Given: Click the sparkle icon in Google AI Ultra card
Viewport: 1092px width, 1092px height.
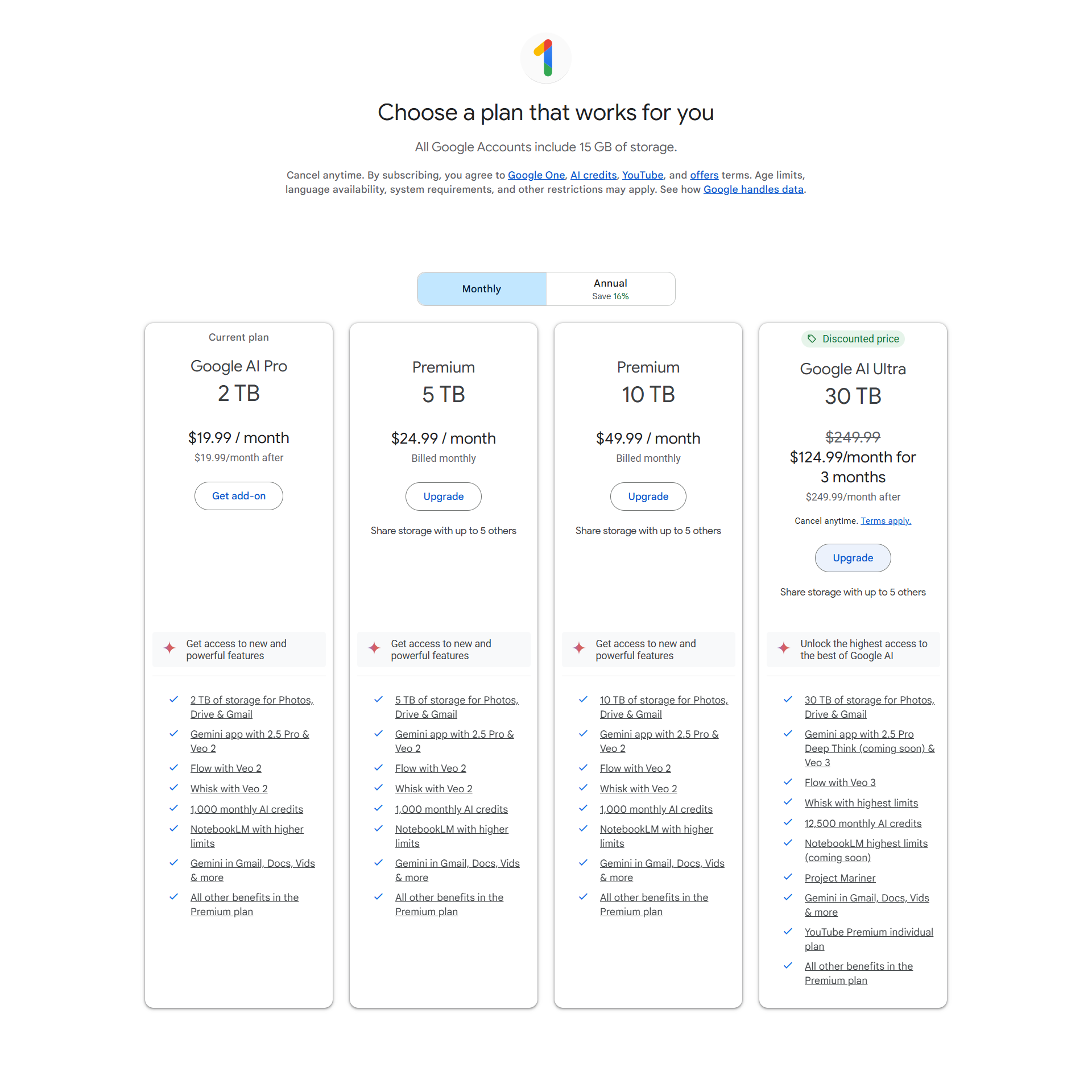Looking at the screenshot, I should 784,648.
